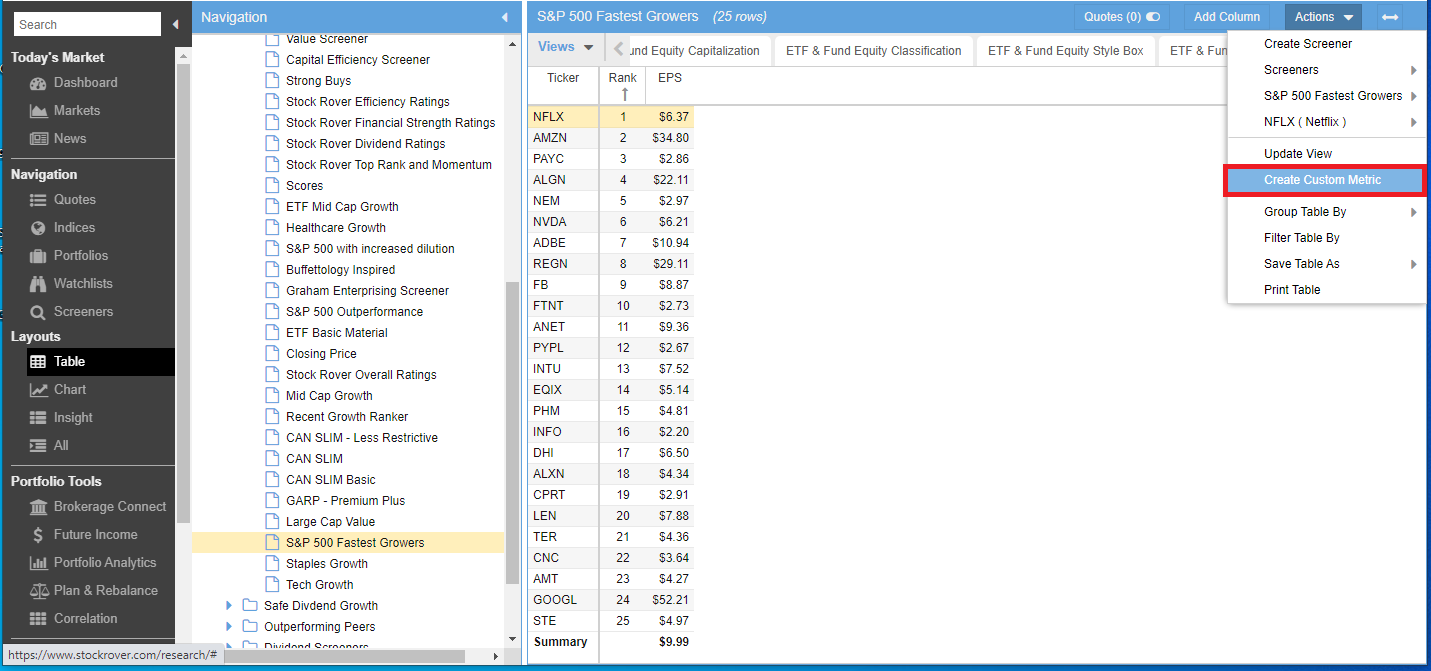Open Staples Growth screener file icon
This screenshot has height=671, width=1431.
coord(272,564)
